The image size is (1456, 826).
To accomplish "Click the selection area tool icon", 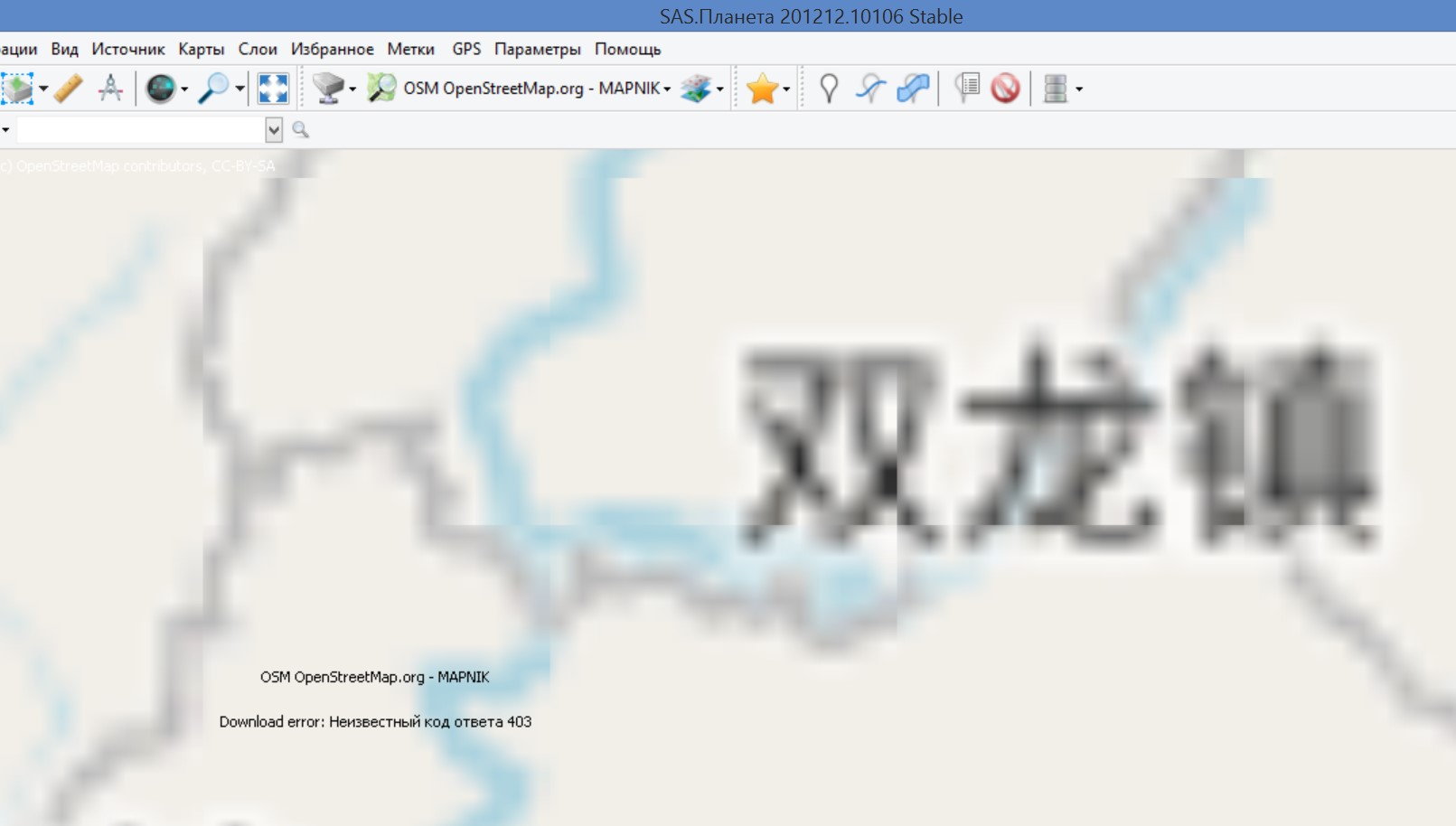I will coord(17,89).
